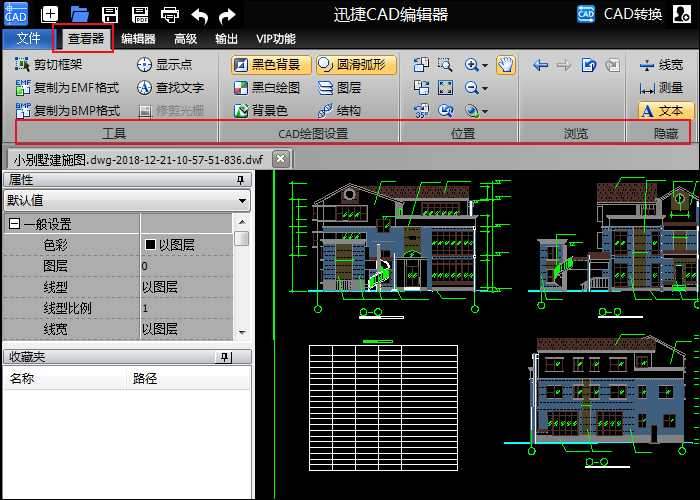Select the 线宽 property row value

pyautogui.click(x=187, y=329)
